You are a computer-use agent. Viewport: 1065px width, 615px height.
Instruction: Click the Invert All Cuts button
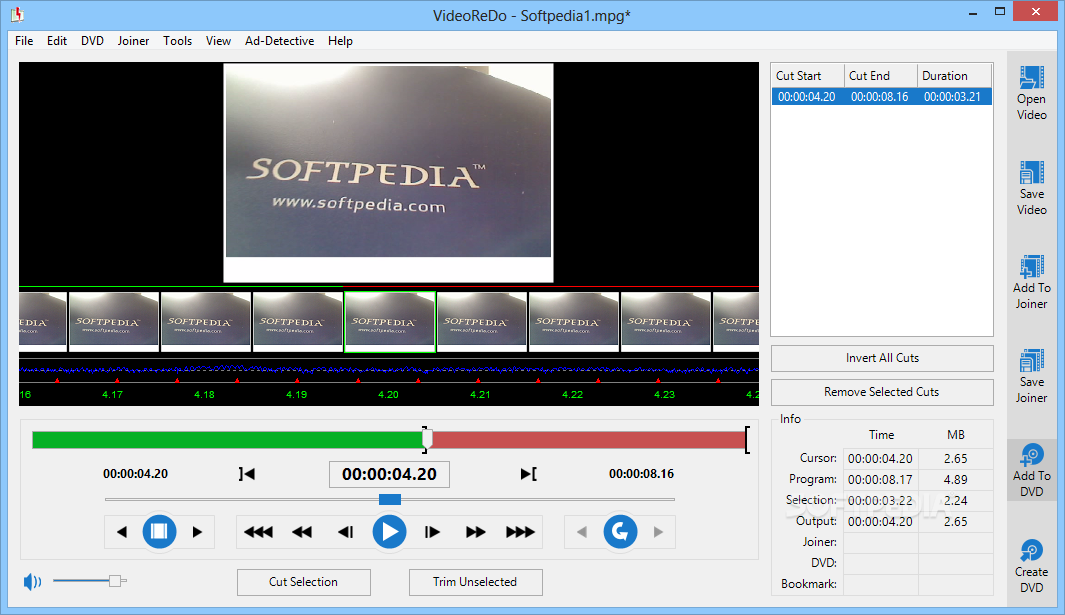click(882, 358)
